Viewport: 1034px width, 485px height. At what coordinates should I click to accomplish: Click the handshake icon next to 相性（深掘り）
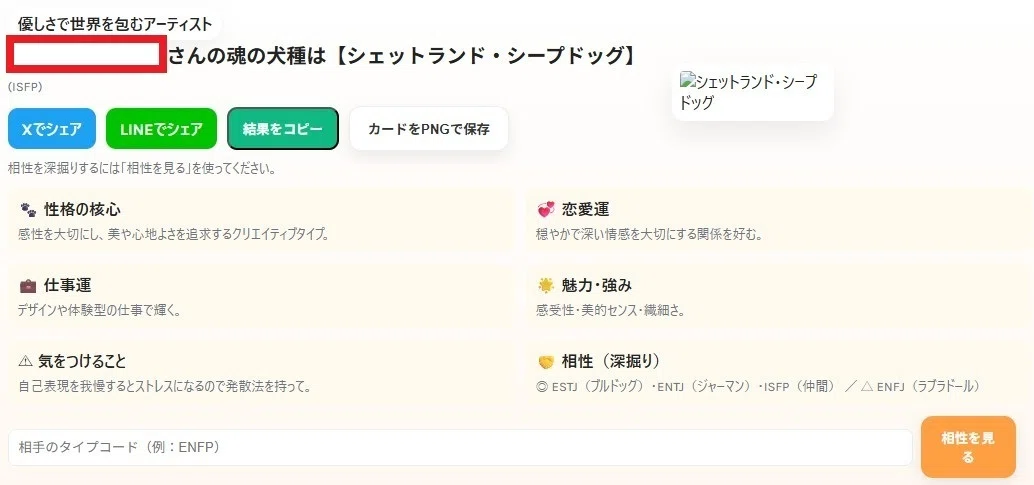click(546, 362)
